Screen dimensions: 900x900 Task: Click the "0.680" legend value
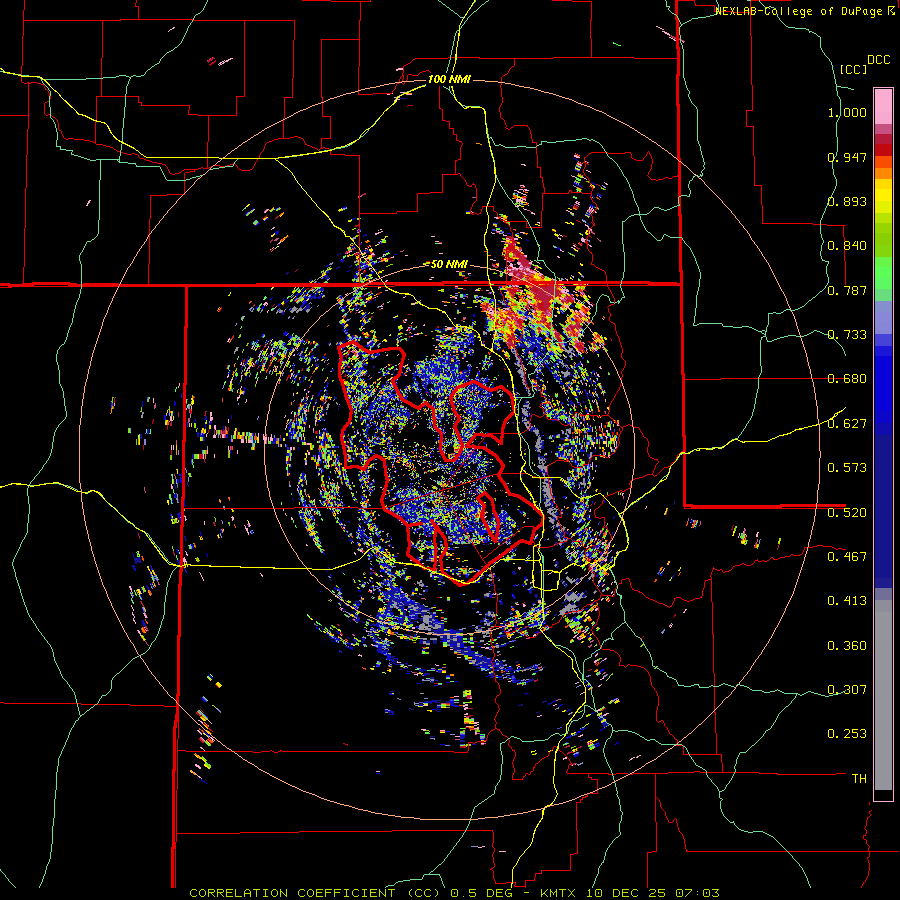[x=847, y=379]
